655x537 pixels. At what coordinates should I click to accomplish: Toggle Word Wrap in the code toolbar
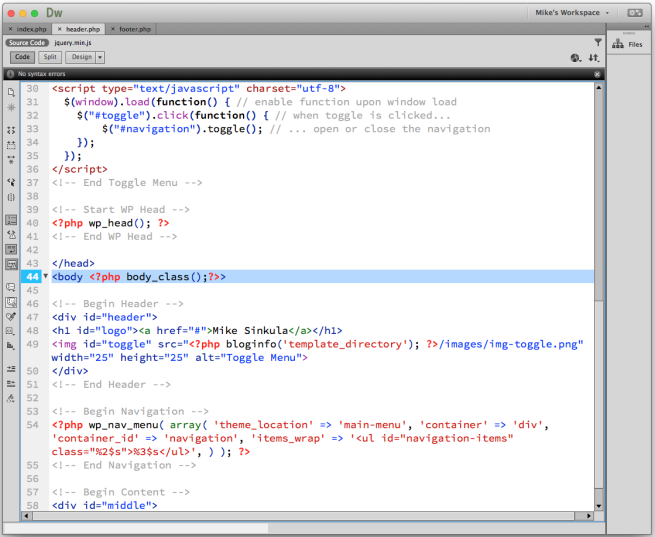[11, 249]
